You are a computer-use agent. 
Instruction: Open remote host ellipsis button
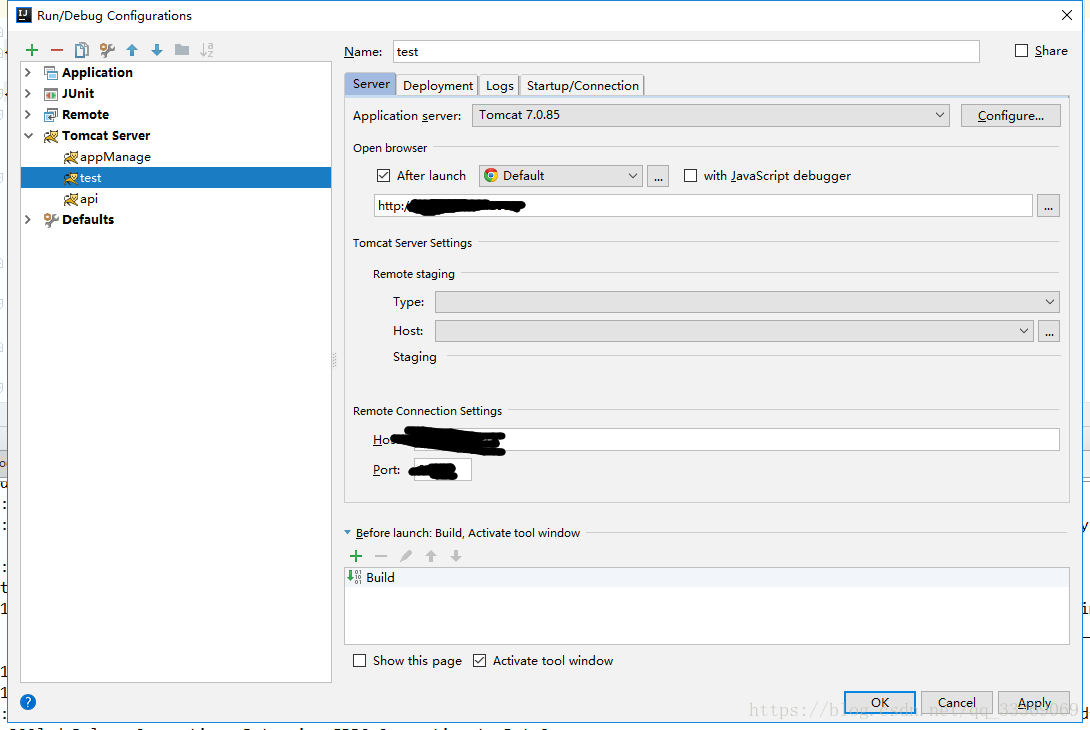pyautogui.click(x=1049, y=331)
